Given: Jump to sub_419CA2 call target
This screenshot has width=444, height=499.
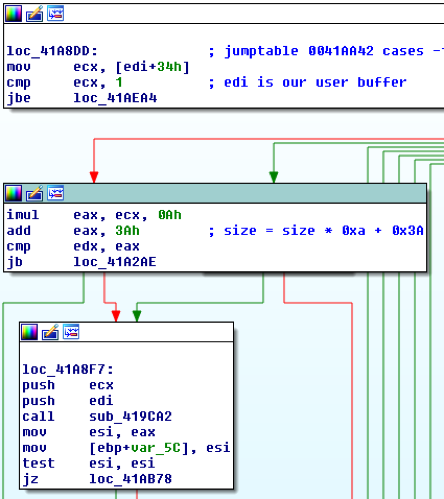Looking at the screenshot, I should [x=130, y=417].
